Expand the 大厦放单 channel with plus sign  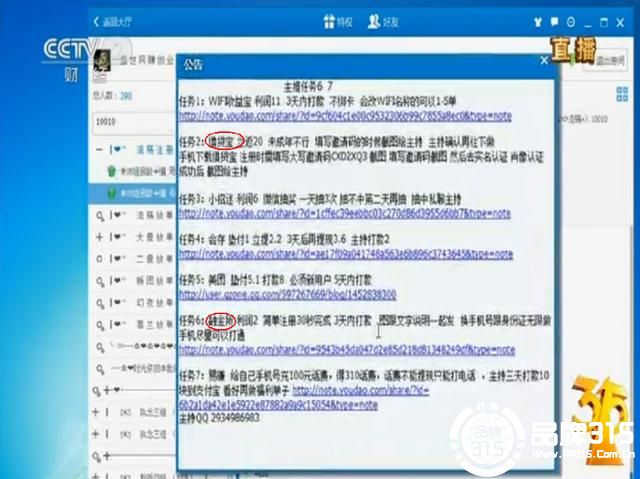click(x=99, y=237)
